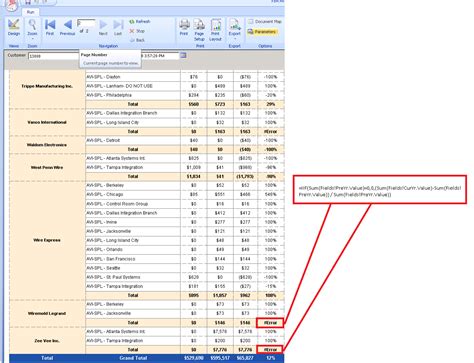
Task: Select the Waldom Electronics group cell
Action: 47,145
